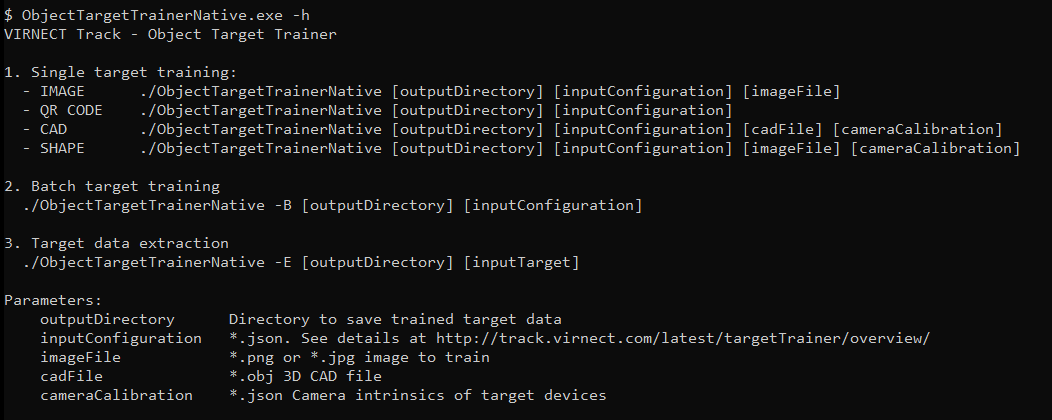
Task: Click the ObjectTargetTrainerNative.exe -h command line
Action: click(x=157, y=15)
